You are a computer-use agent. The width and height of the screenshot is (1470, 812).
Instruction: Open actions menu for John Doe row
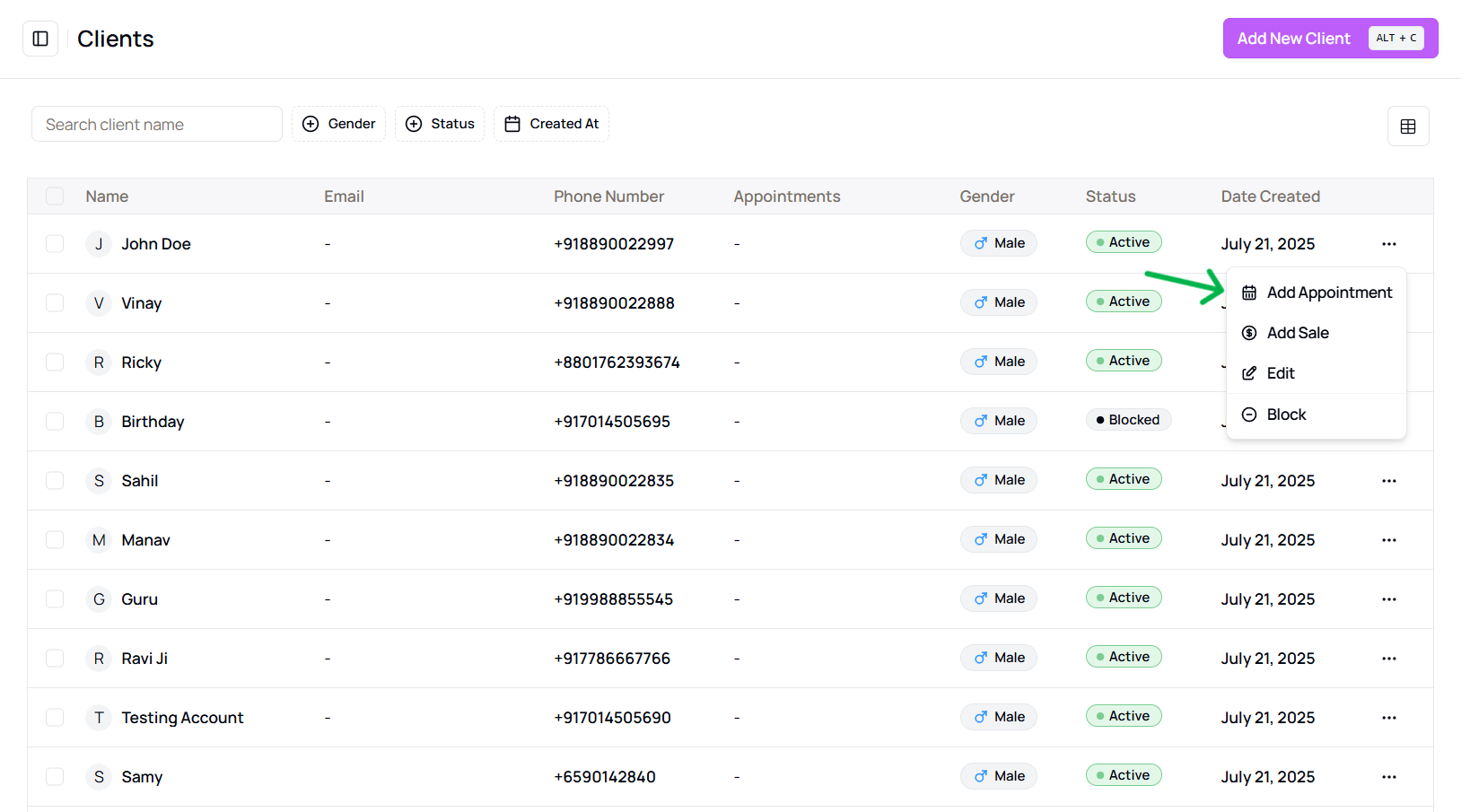[x=1389, y=244]
